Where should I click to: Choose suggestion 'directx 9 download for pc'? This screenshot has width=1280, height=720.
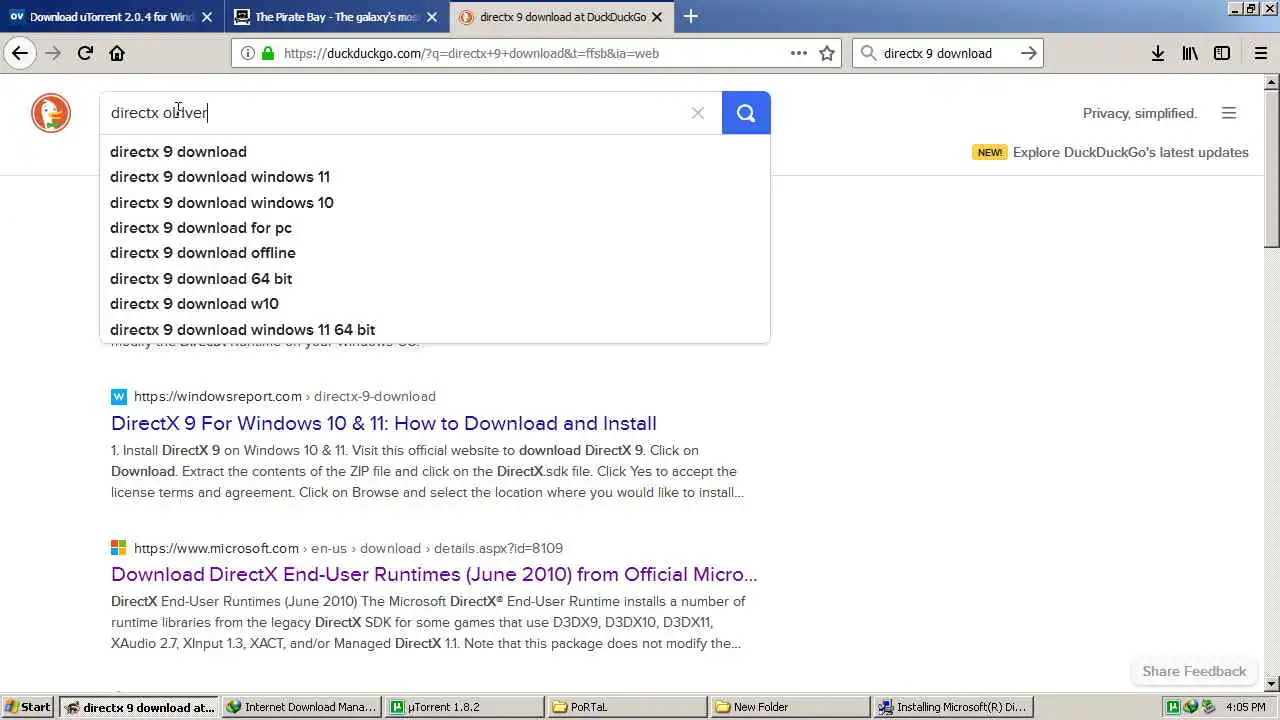pyautogui.click(x=435, y=228)
